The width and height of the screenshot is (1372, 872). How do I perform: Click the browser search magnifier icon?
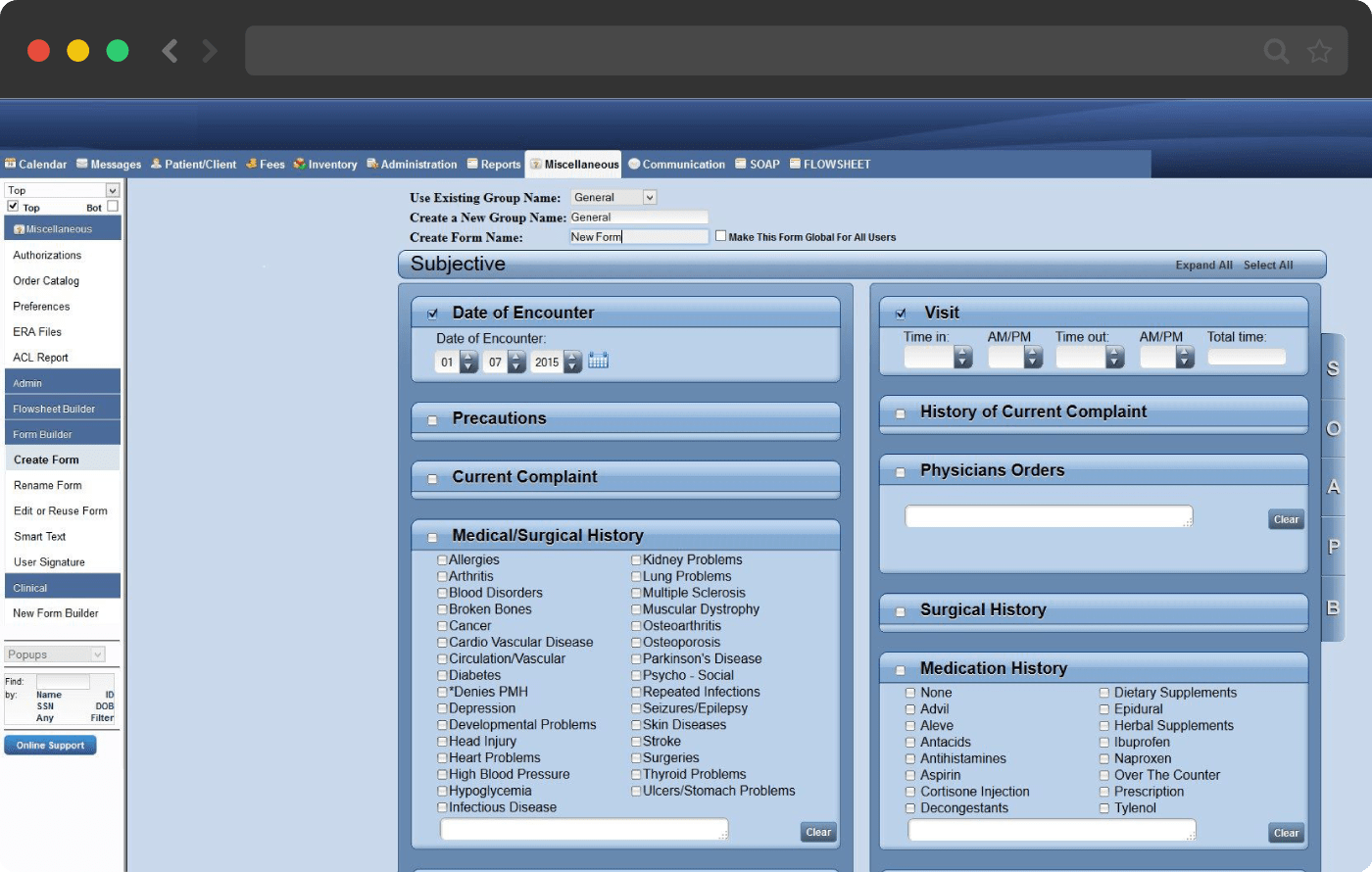[1276, 51]
